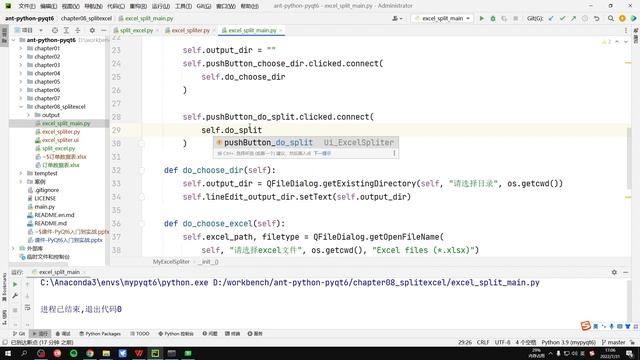Open WPS red W taskbar icon
Image resolution: width=640 pixels, height=360 pixels.
[139, 353]
